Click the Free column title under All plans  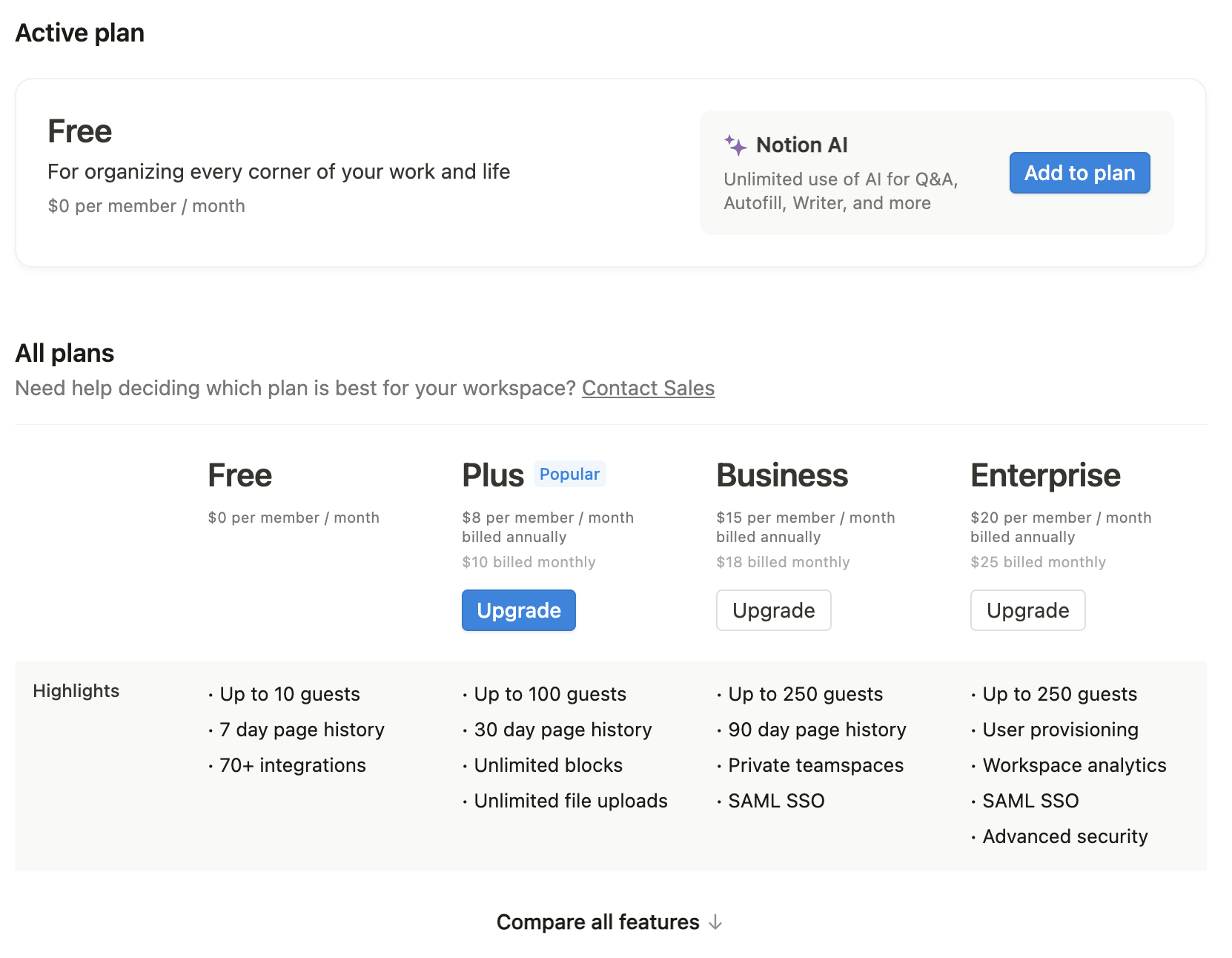[239, 475]
